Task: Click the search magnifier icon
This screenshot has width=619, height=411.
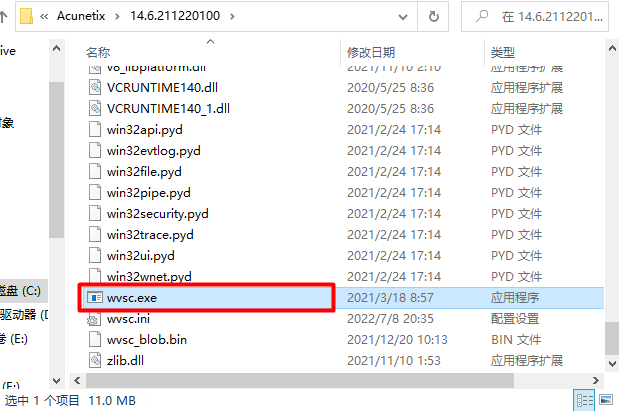Action: tap(482, 16)
